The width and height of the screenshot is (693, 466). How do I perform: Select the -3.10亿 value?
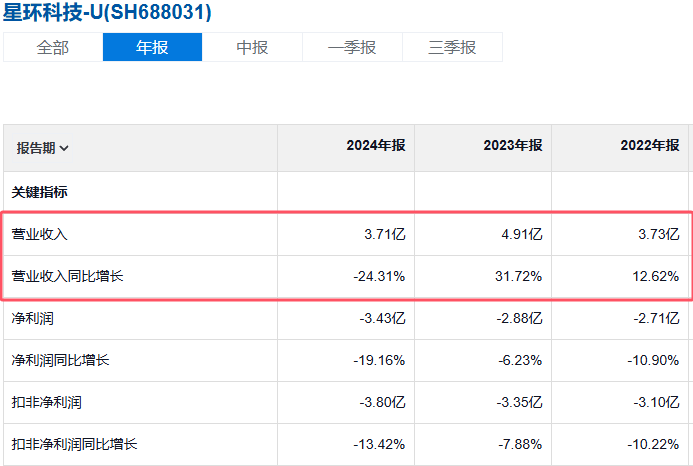coord(656,402)
